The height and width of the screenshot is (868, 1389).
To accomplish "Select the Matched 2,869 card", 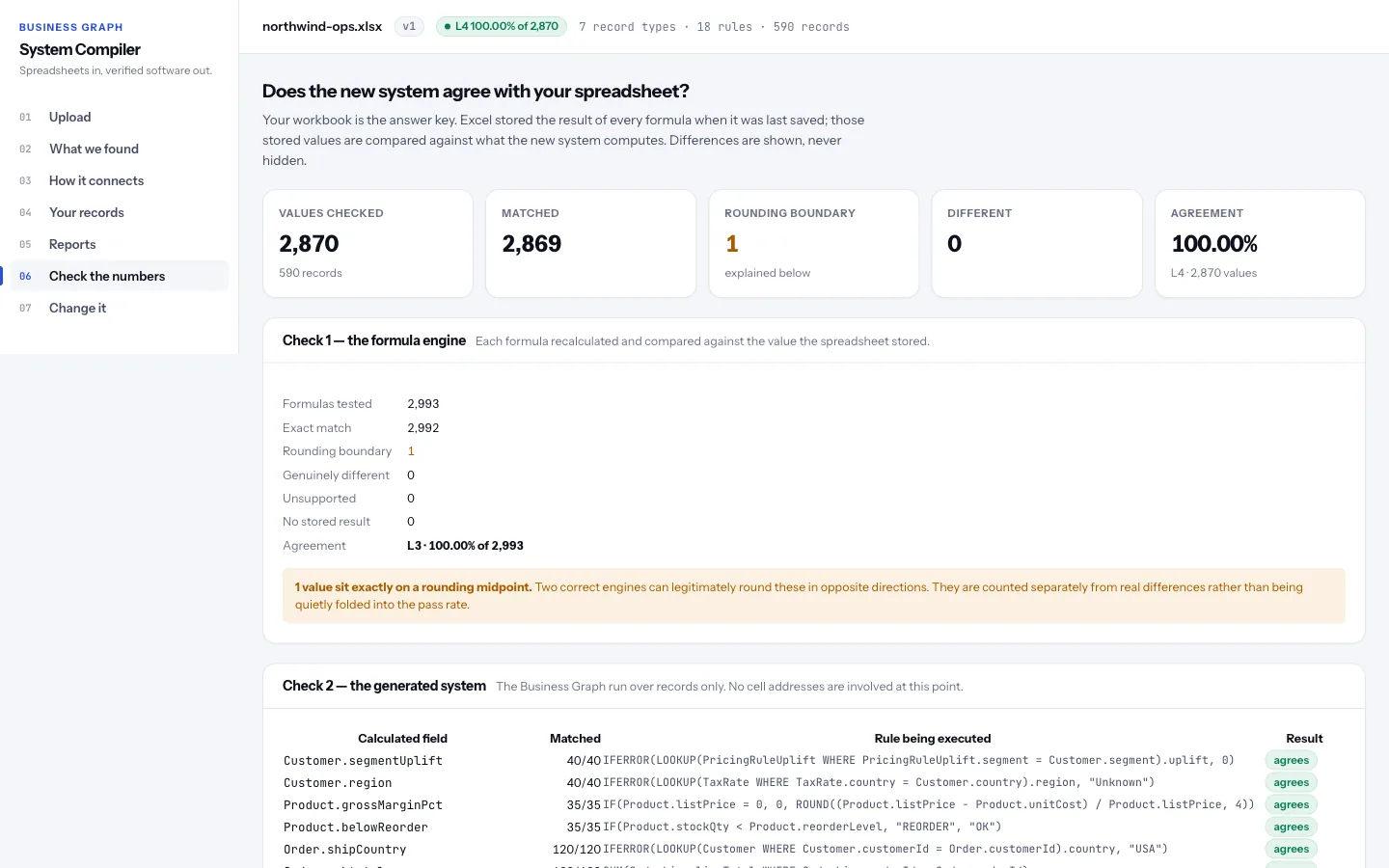I will point(590,243).
